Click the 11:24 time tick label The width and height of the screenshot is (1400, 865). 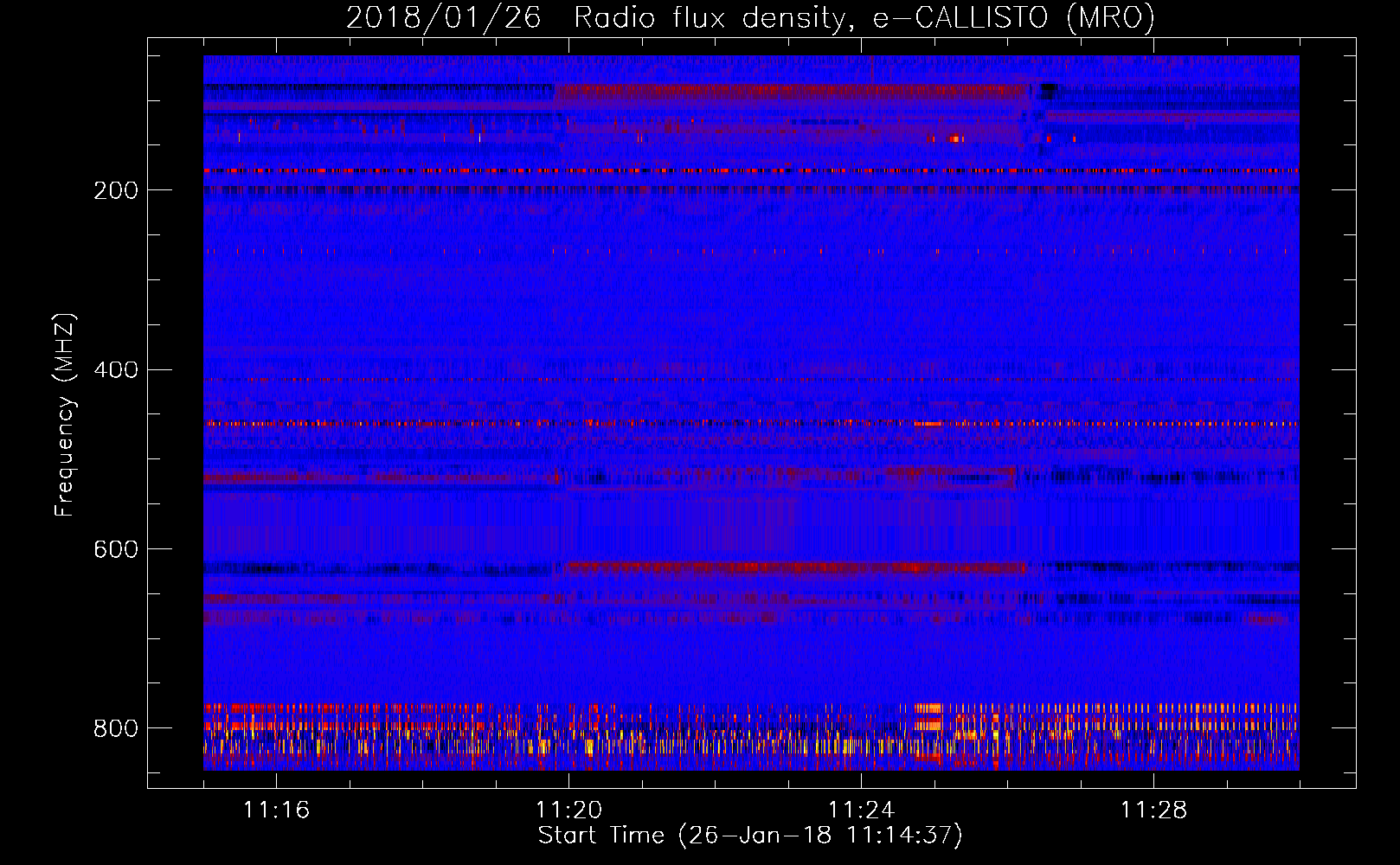(861, 810)
